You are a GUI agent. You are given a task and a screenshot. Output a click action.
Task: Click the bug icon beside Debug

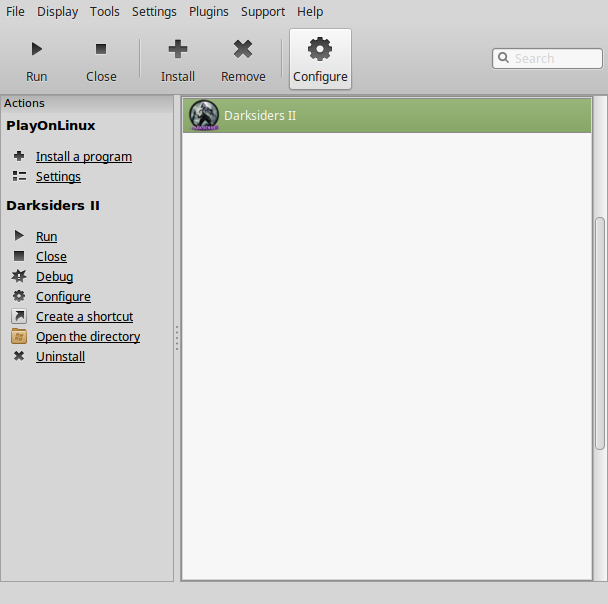click(19, 276)
